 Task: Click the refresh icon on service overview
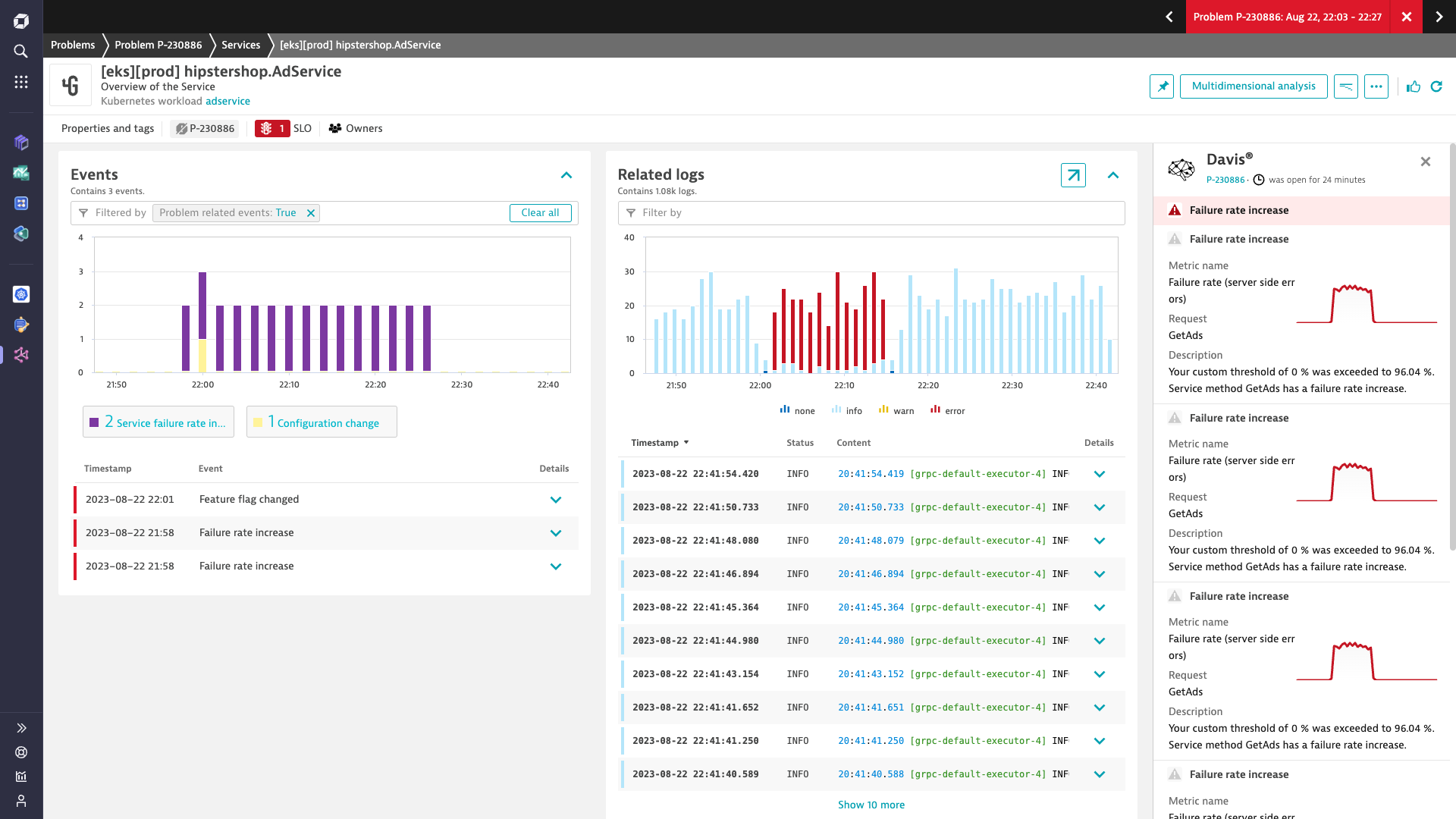tap(1437, 86)
